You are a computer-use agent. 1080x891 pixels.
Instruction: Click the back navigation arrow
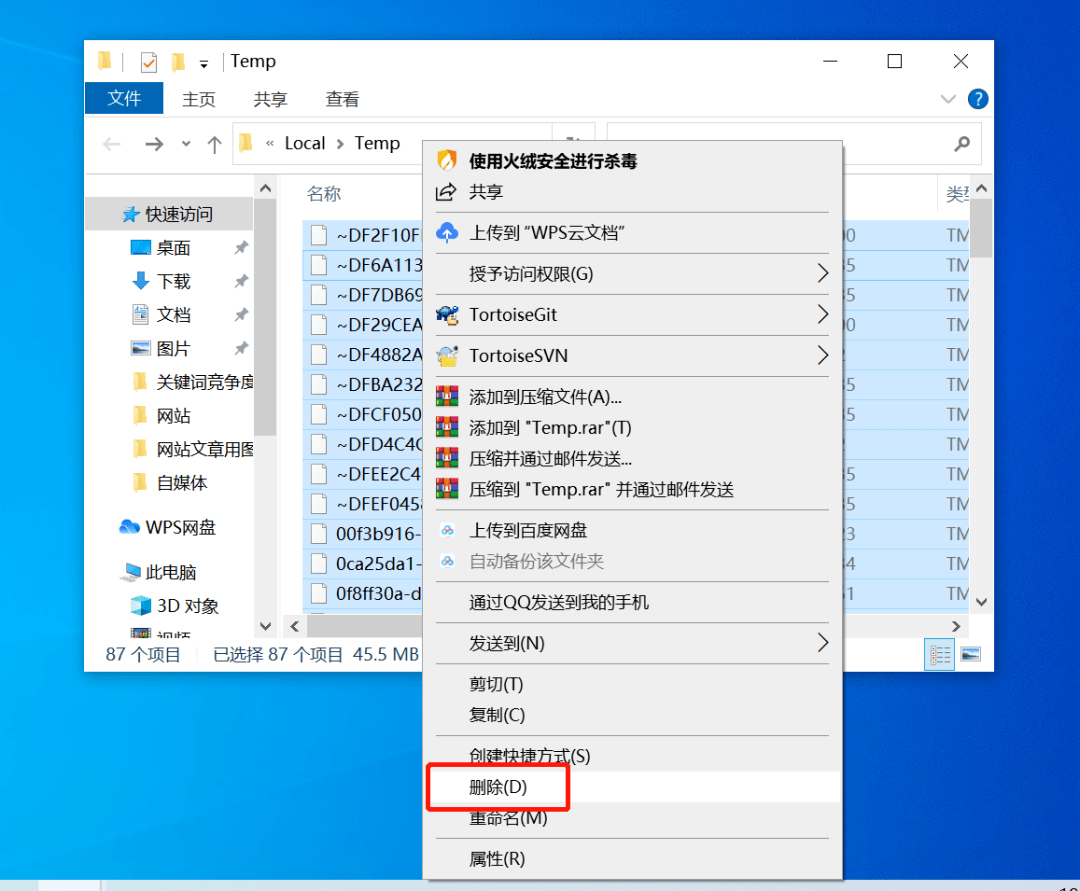coord(112,144)
